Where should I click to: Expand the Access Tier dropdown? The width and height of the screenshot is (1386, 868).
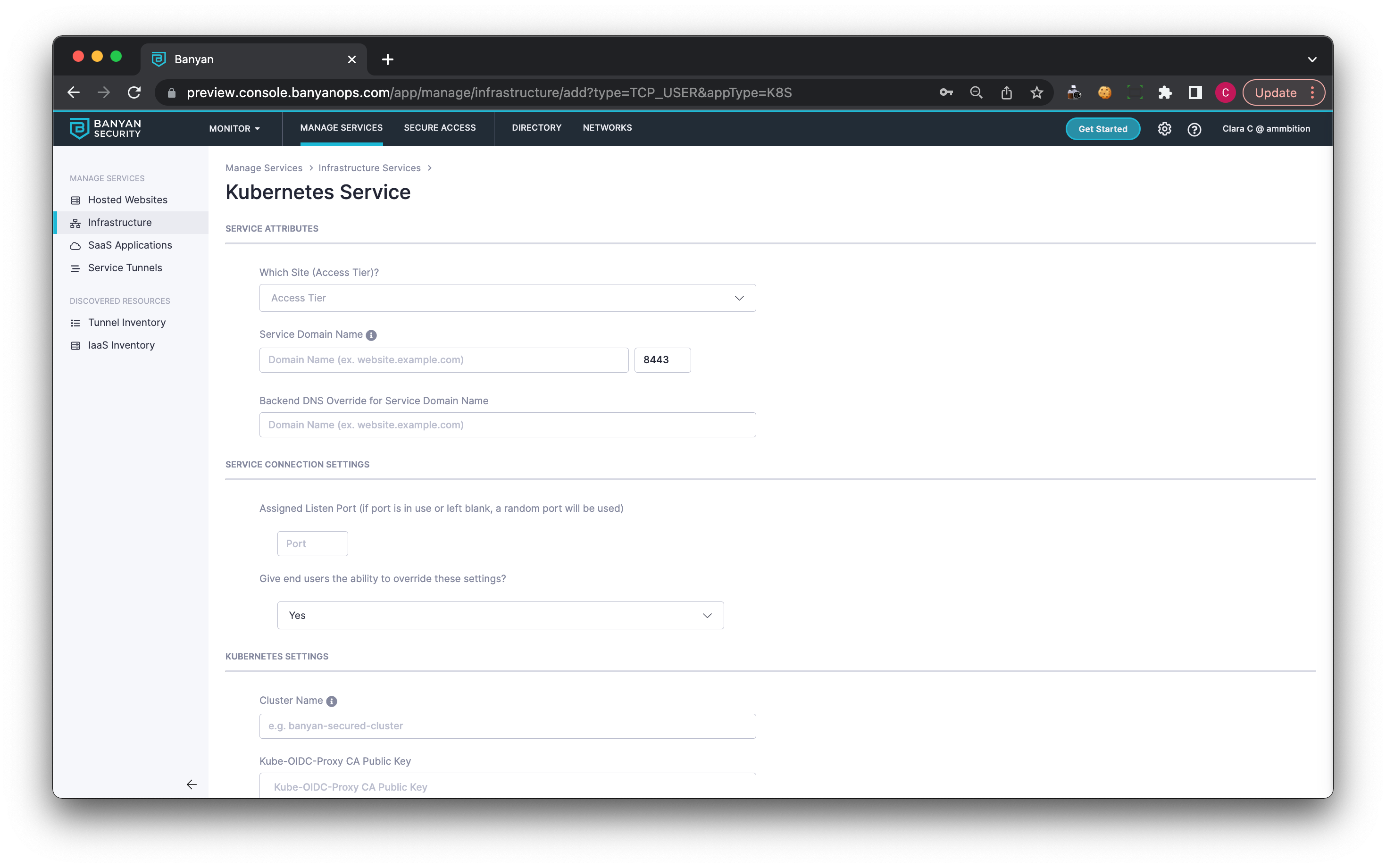pos(507,298)
